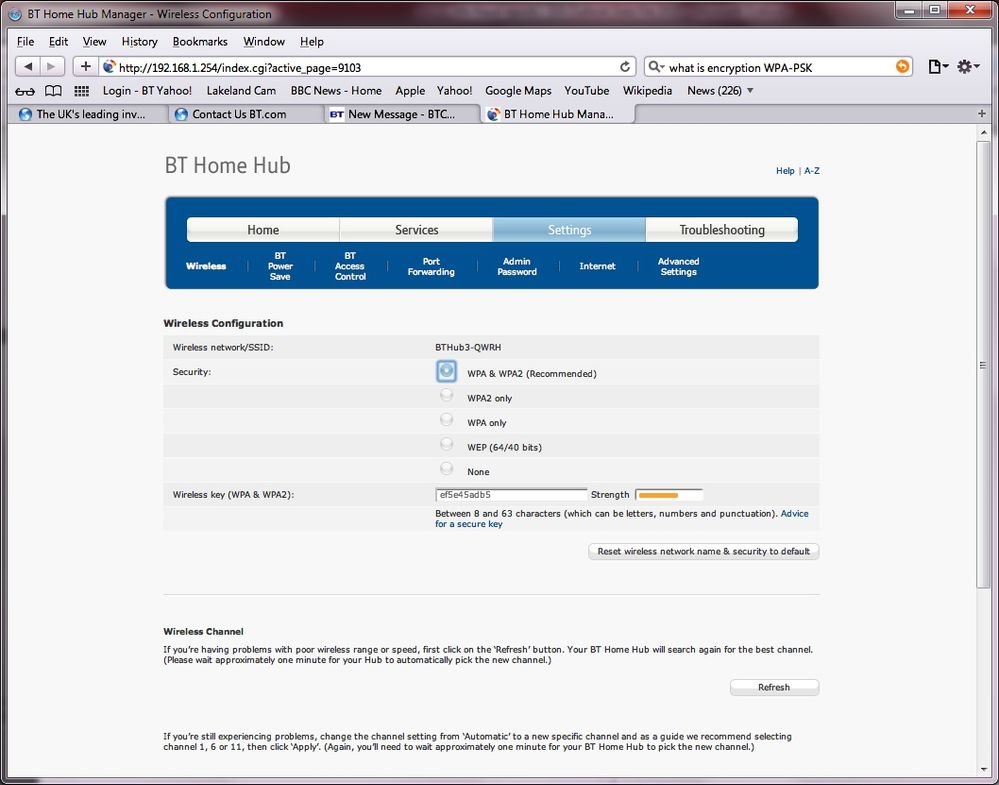Click the key Strength indicator bar

669,494
